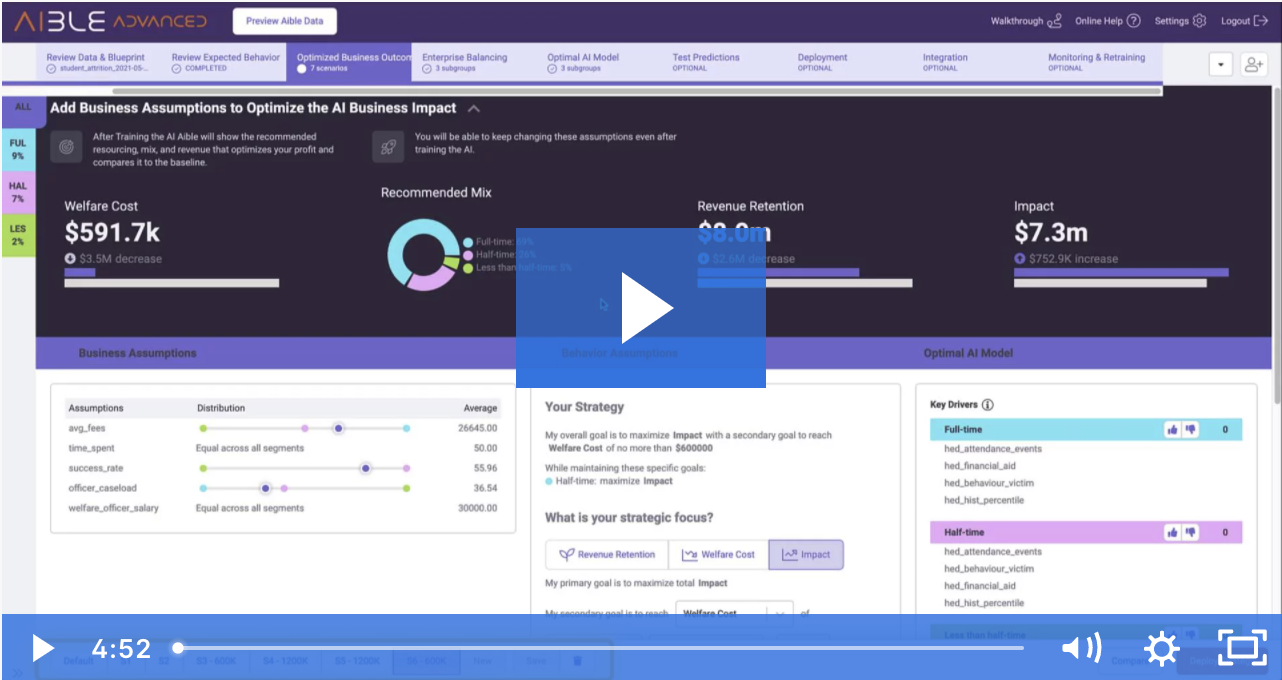
Task: Click hed_behaviour_victim under Half-time
Action: tap(989, 569)
